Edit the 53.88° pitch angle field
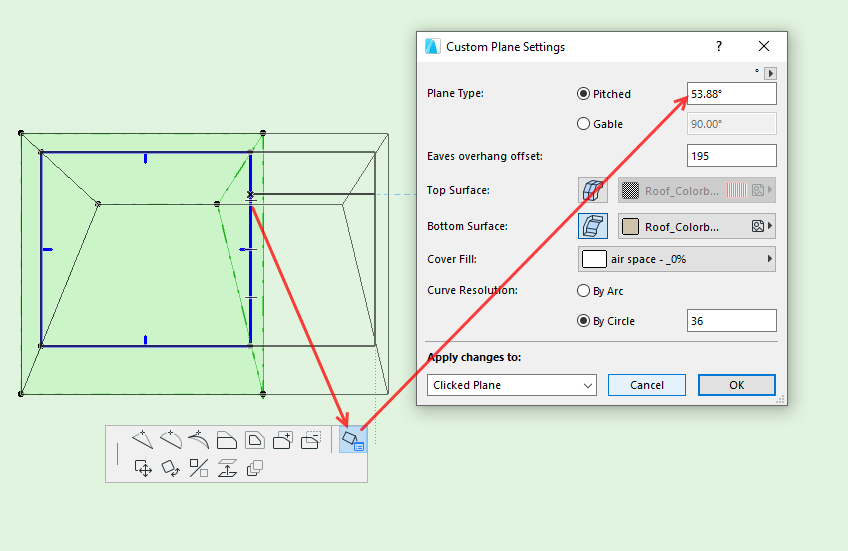 (732, 94)
